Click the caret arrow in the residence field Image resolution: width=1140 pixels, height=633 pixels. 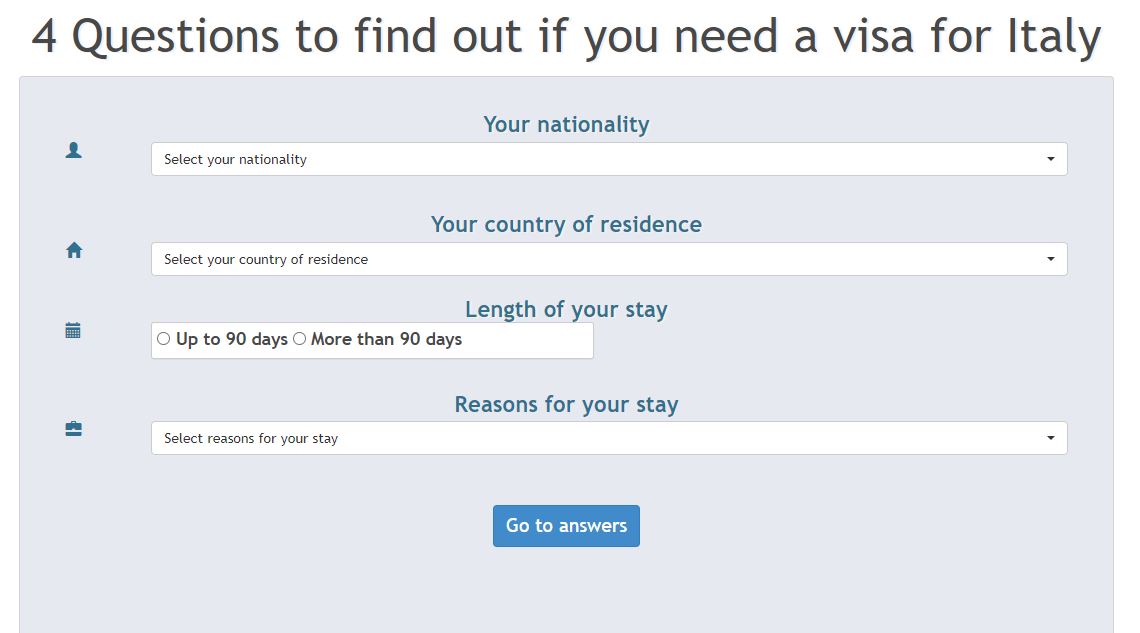[1050, 259]
